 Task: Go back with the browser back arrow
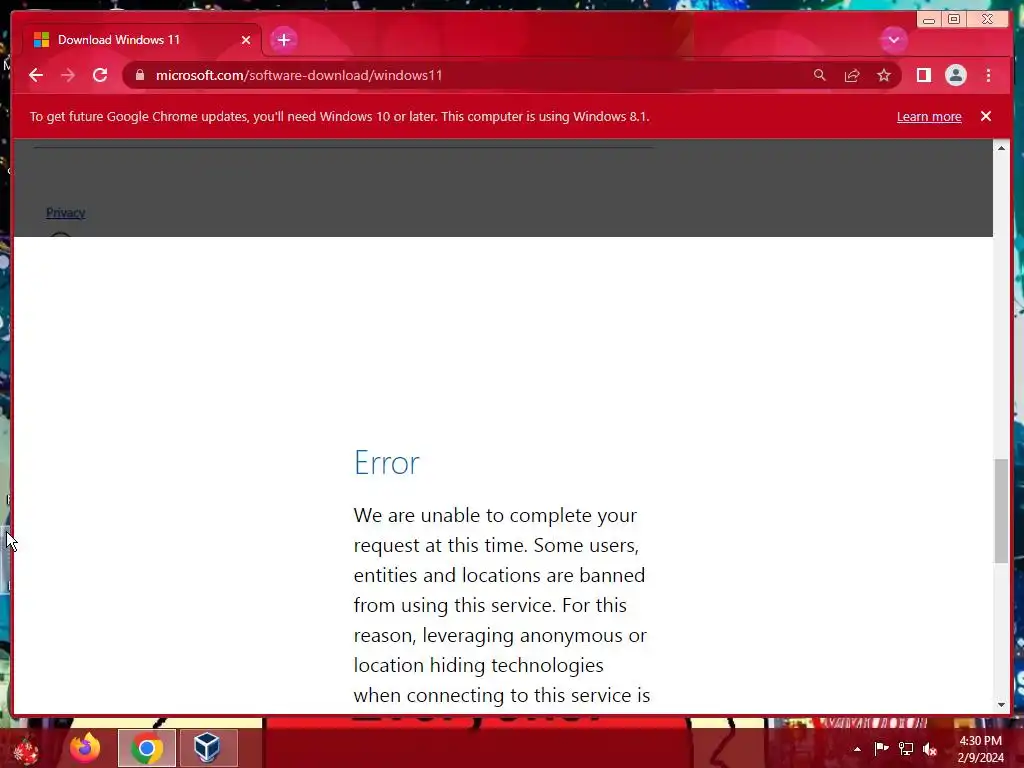point(36,75)
